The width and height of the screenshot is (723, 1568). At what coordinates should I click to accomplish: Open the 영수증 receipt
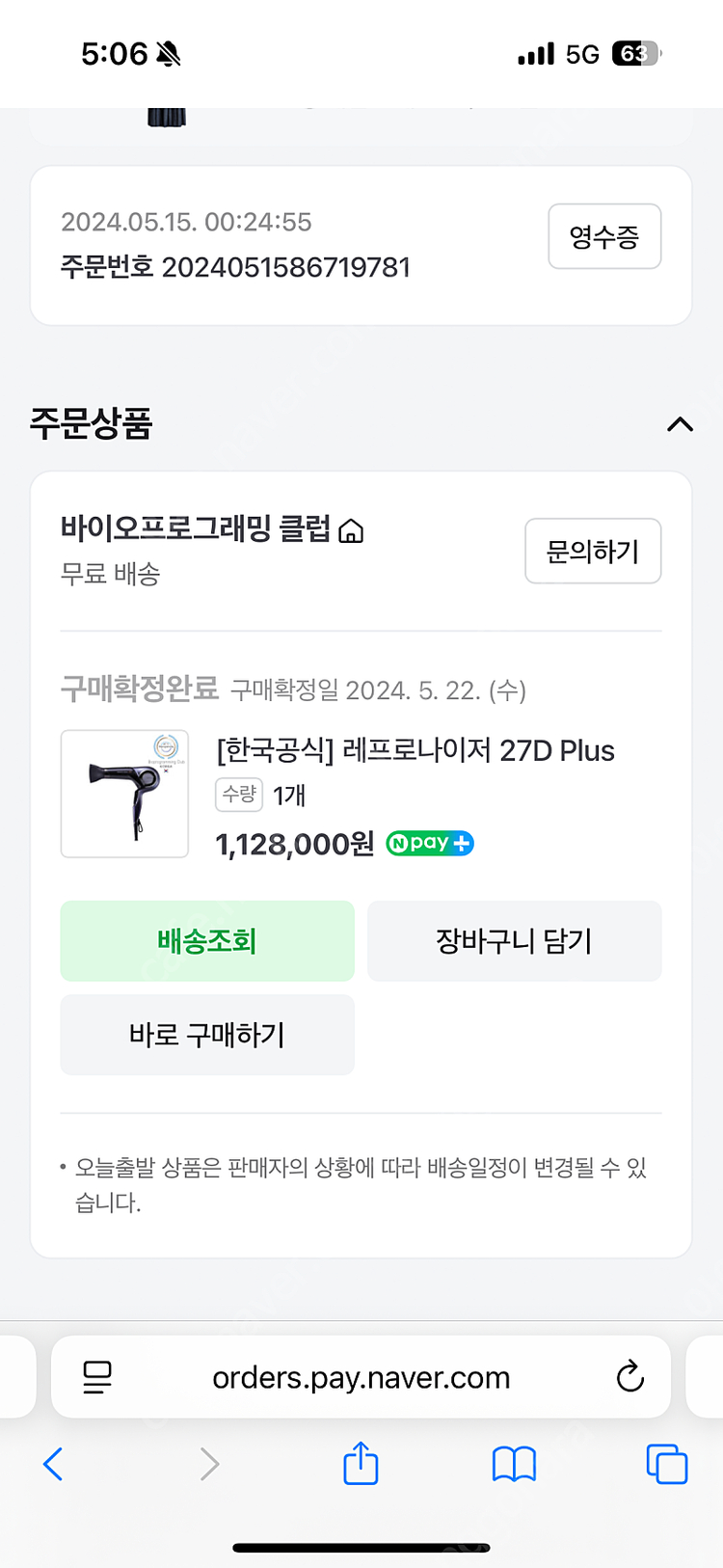[x=604, y=236]
